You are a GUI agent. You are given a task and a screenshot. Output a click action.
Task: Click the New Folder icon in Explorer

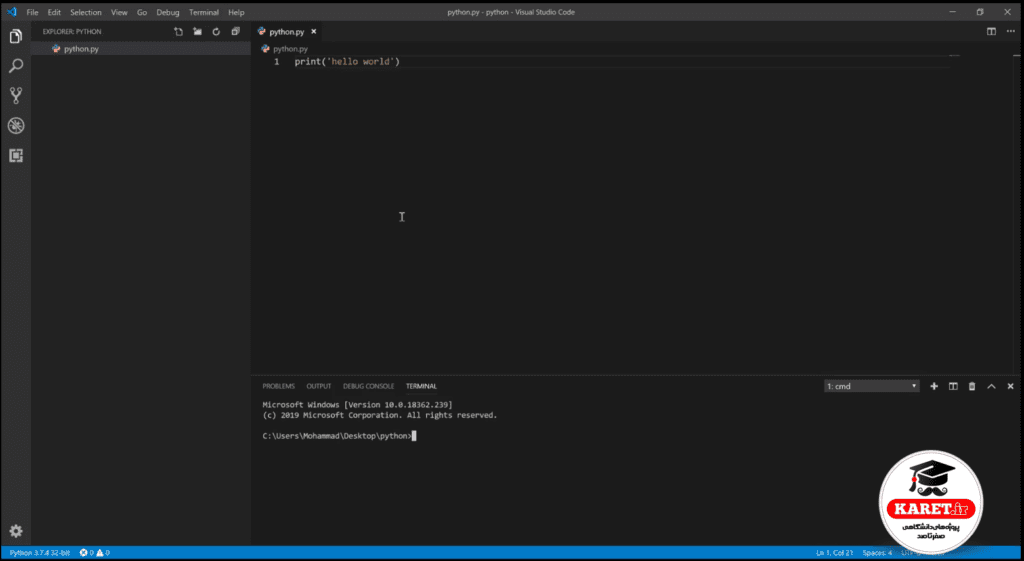tap(197, 31)
